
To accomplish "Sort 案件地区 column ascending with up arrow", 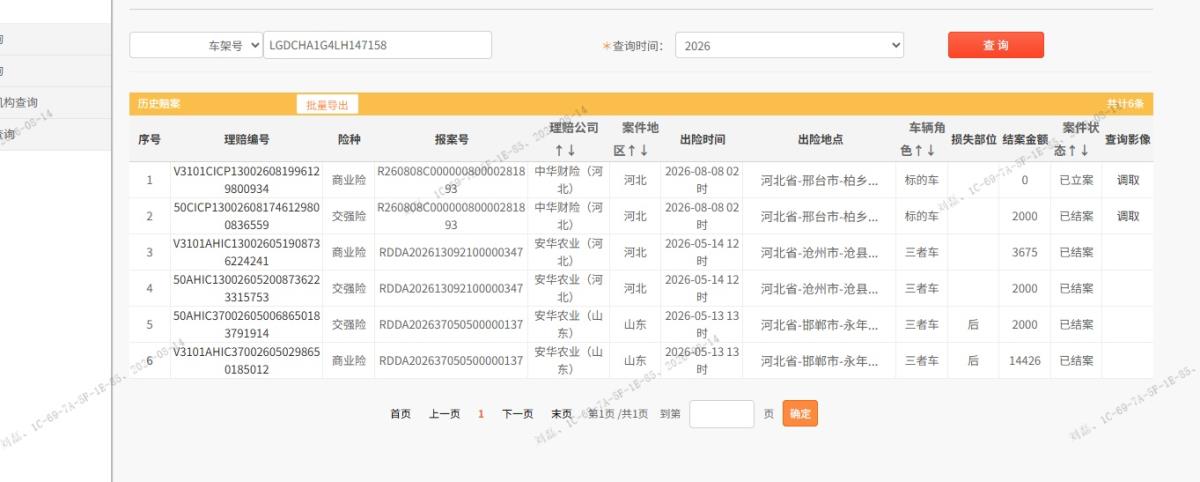I will tap(632, 150).
